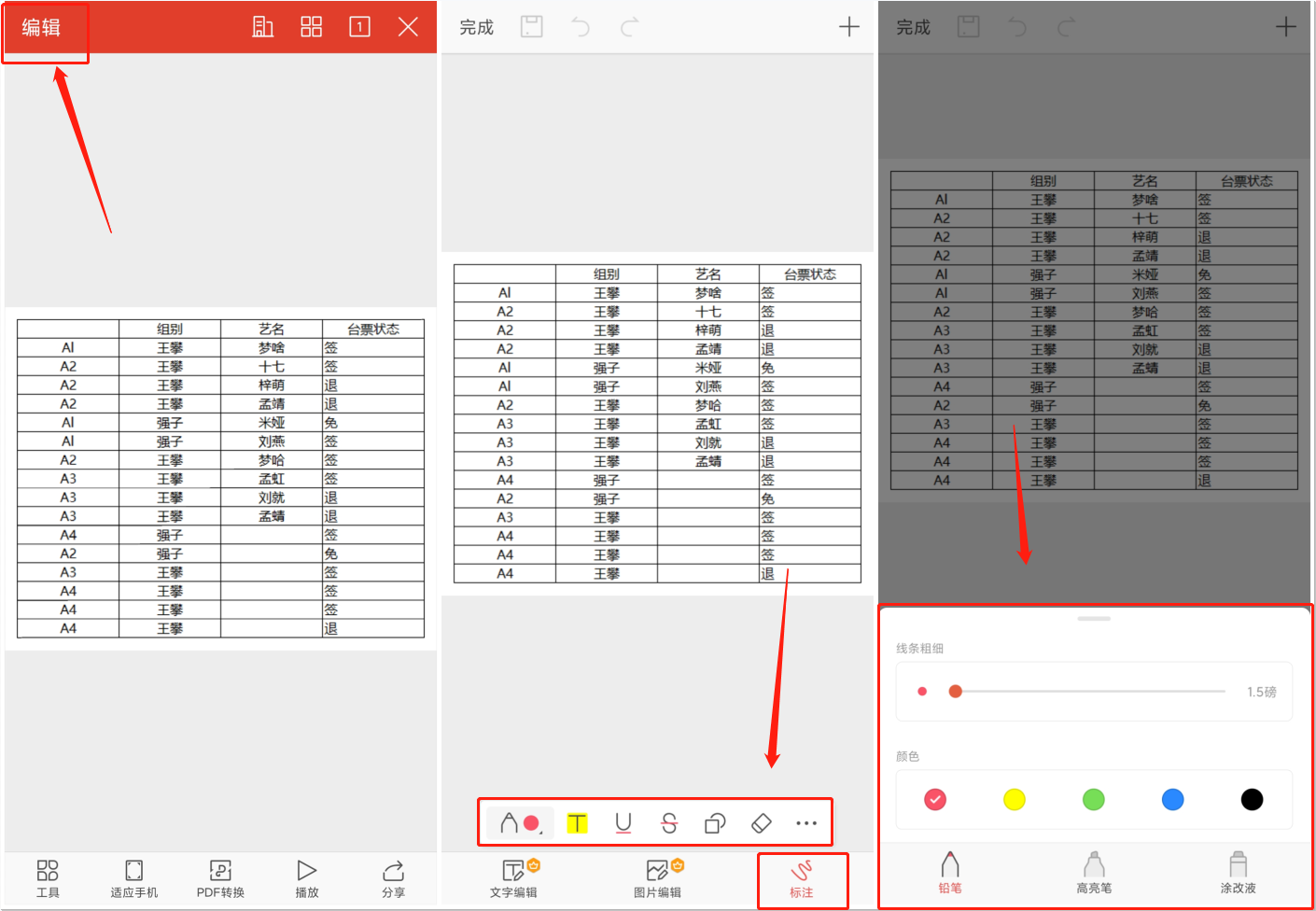This screenshot has height=911, width=1316.
Task: Open the four-square grid view icon
Action: [x=312, y=27]
